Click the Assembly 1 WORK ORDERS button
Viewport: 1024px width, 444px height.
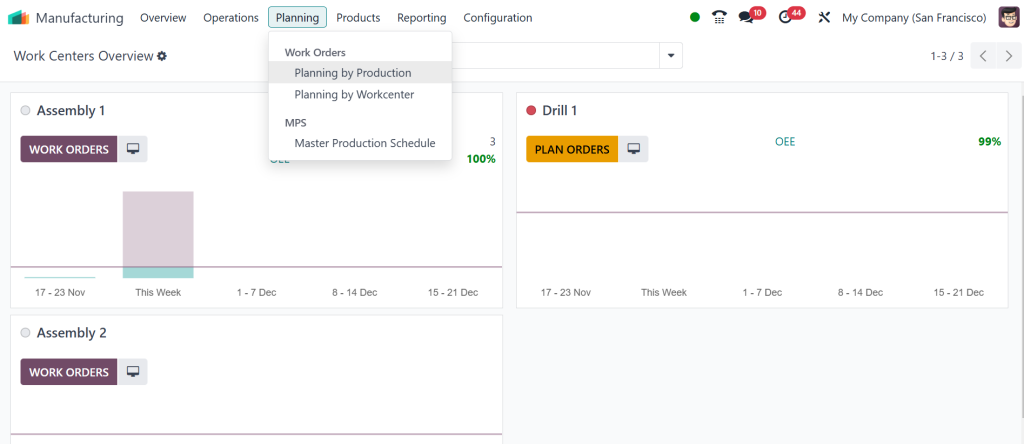click(69, 149)
